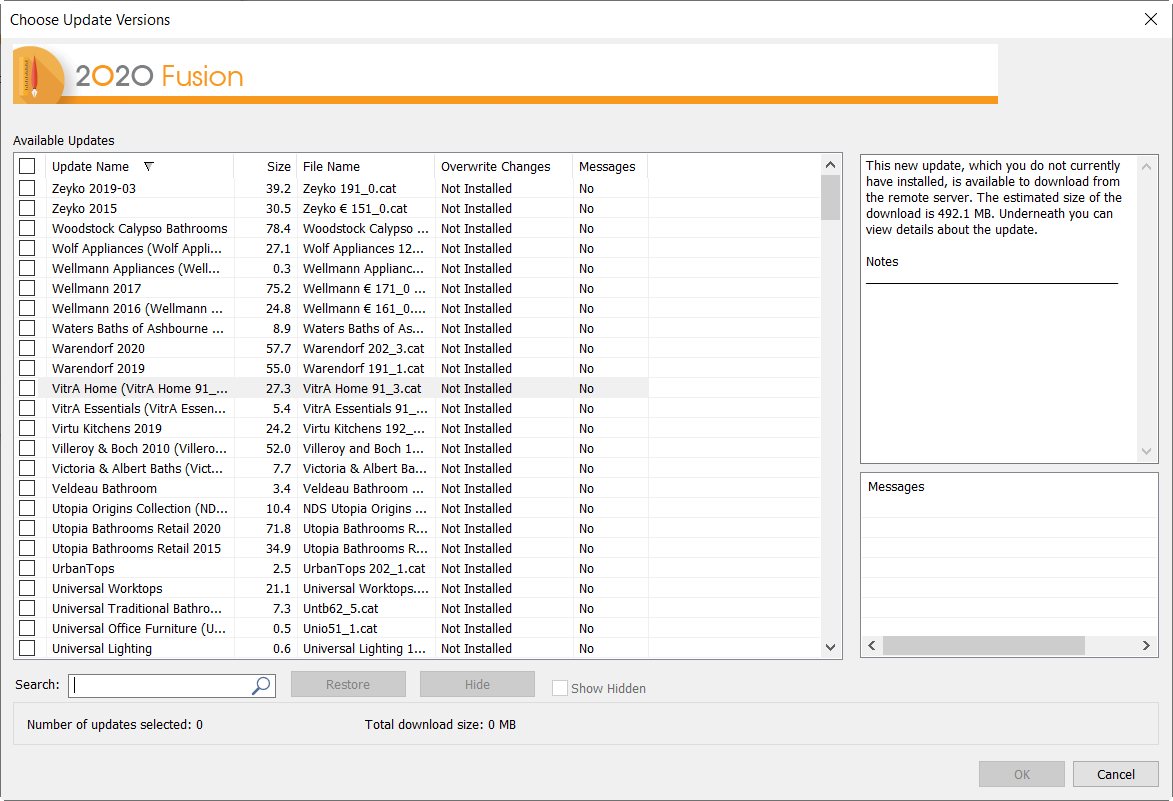The height and width of the screenshot is (801, 1173).
Task: Select Waters Baths of Ashbourne row
Action: pos(138,328)
